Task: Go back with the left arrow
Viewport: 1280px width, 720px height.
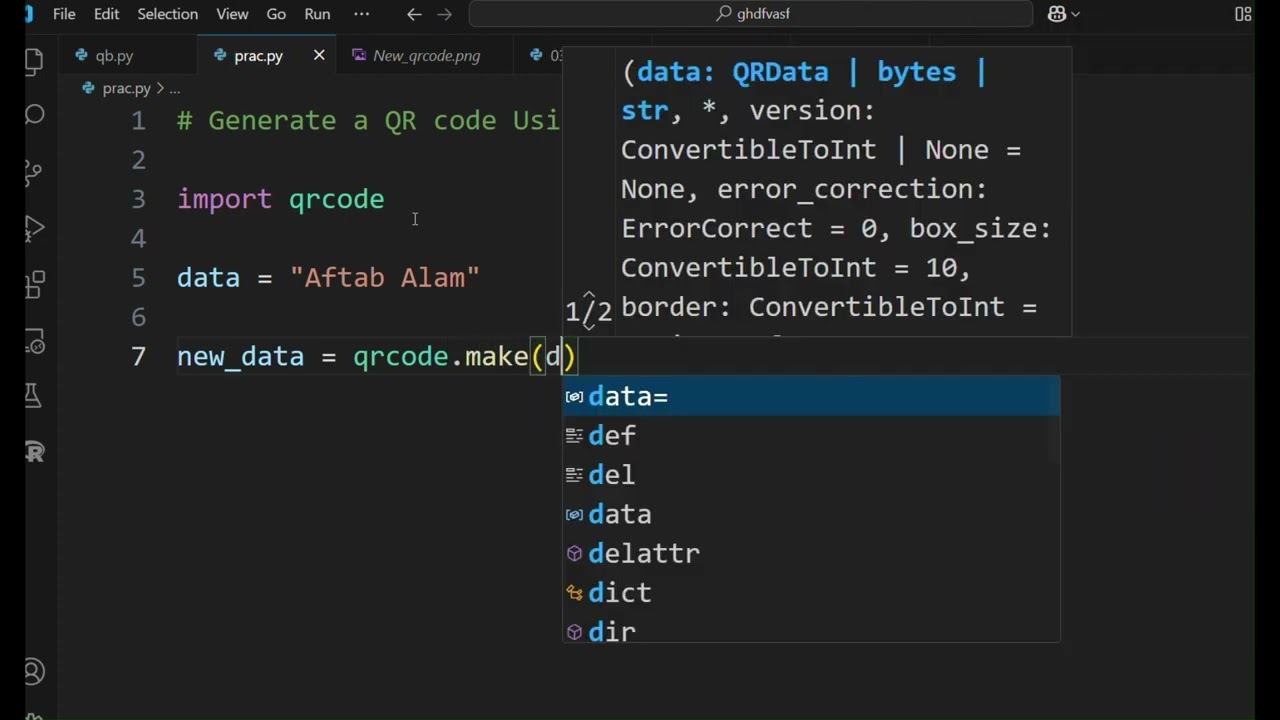Action: [x=414, y=14]
